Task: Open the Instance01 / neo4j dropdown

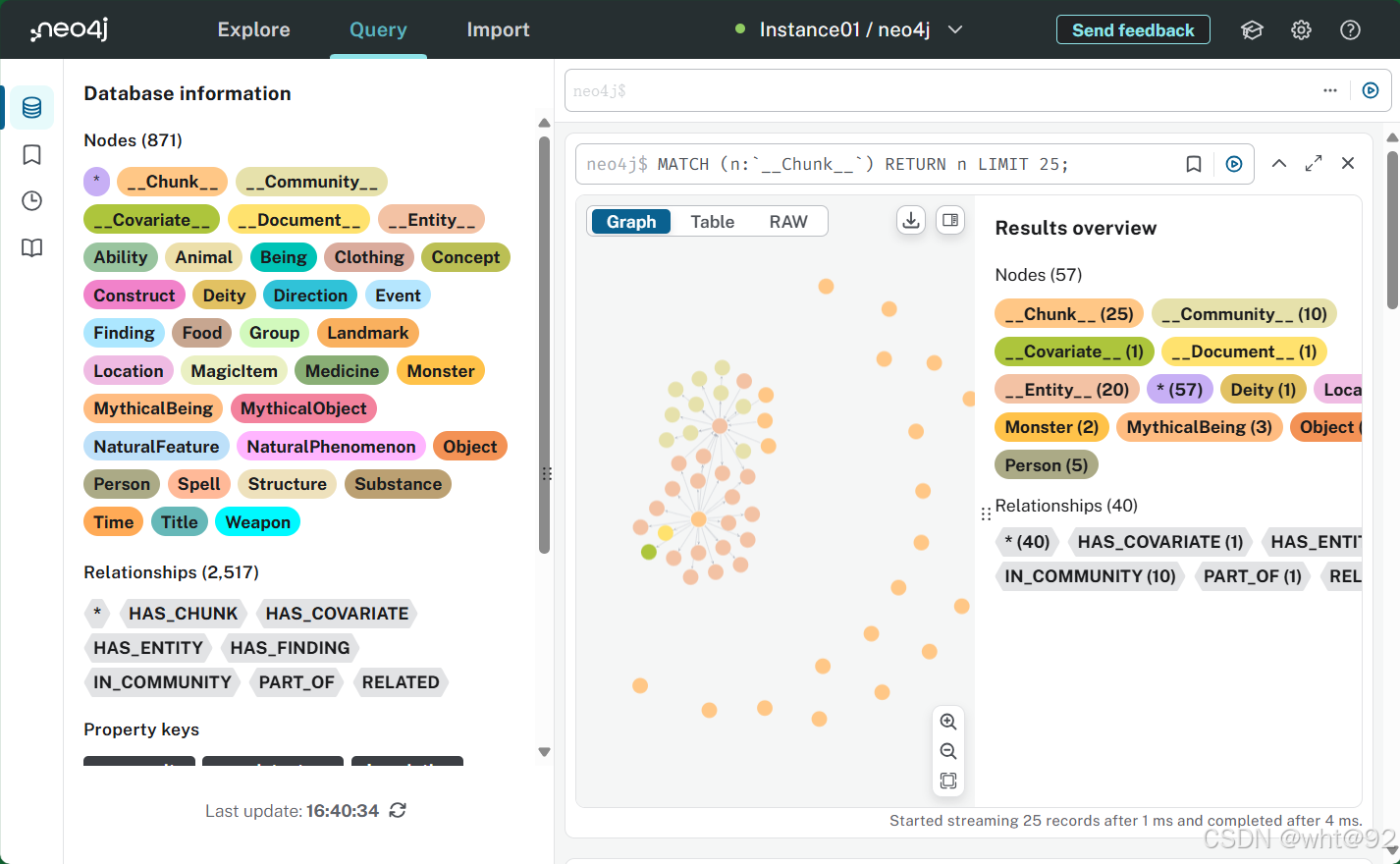Action: pos(954,29)
